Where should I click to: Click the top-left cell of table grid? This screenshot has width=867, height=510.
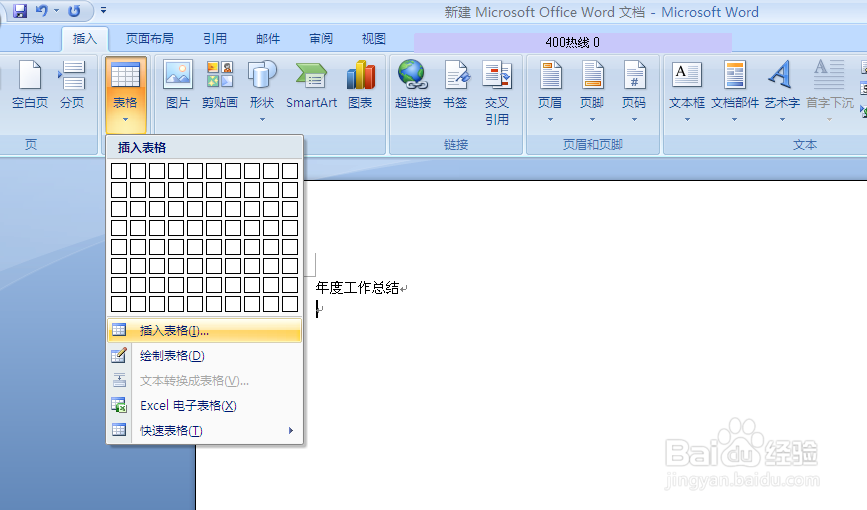[119, 171]
